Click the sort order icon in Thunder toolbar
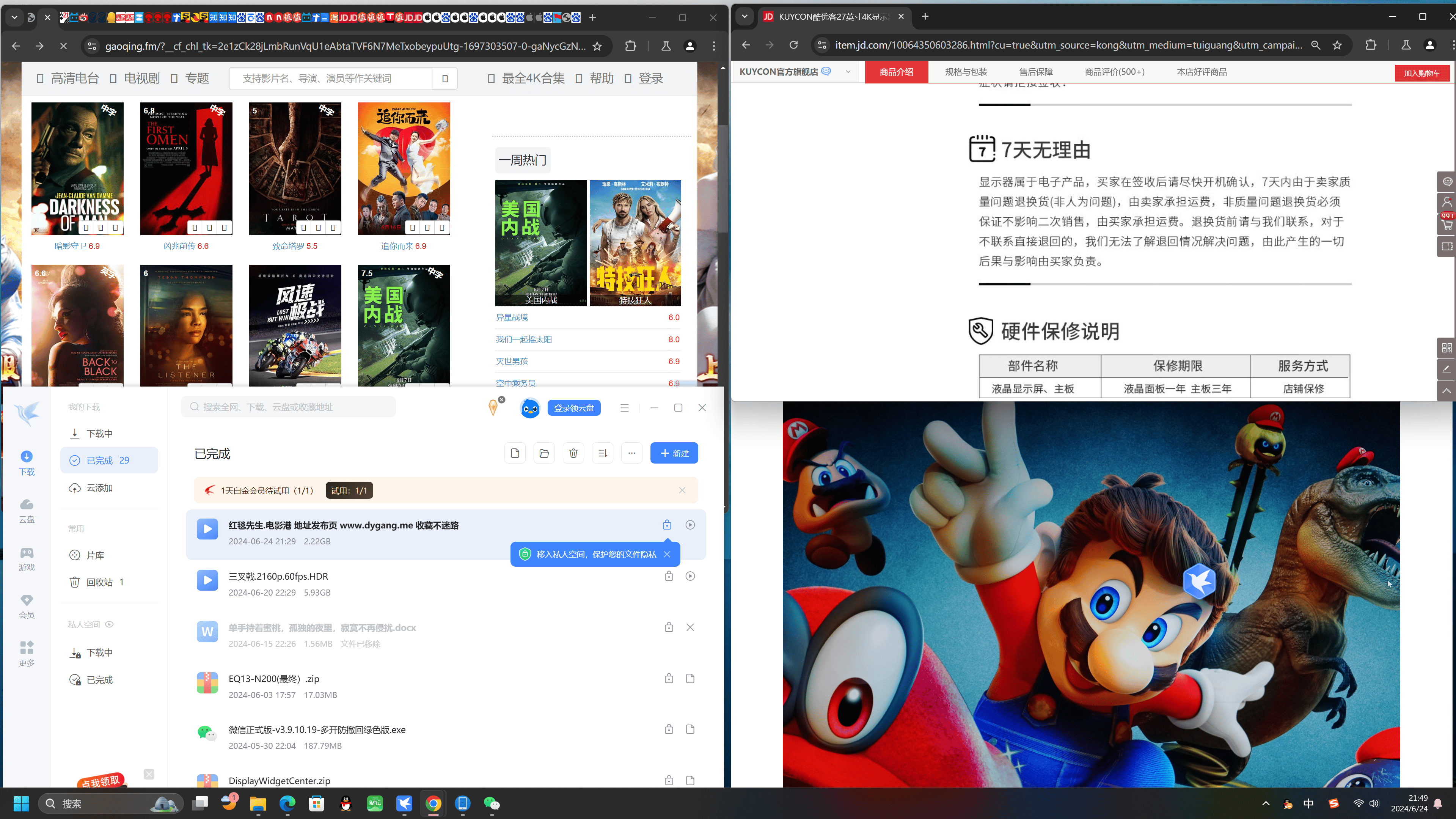Screen dimensions: 1456x819 tap(603, 453)
